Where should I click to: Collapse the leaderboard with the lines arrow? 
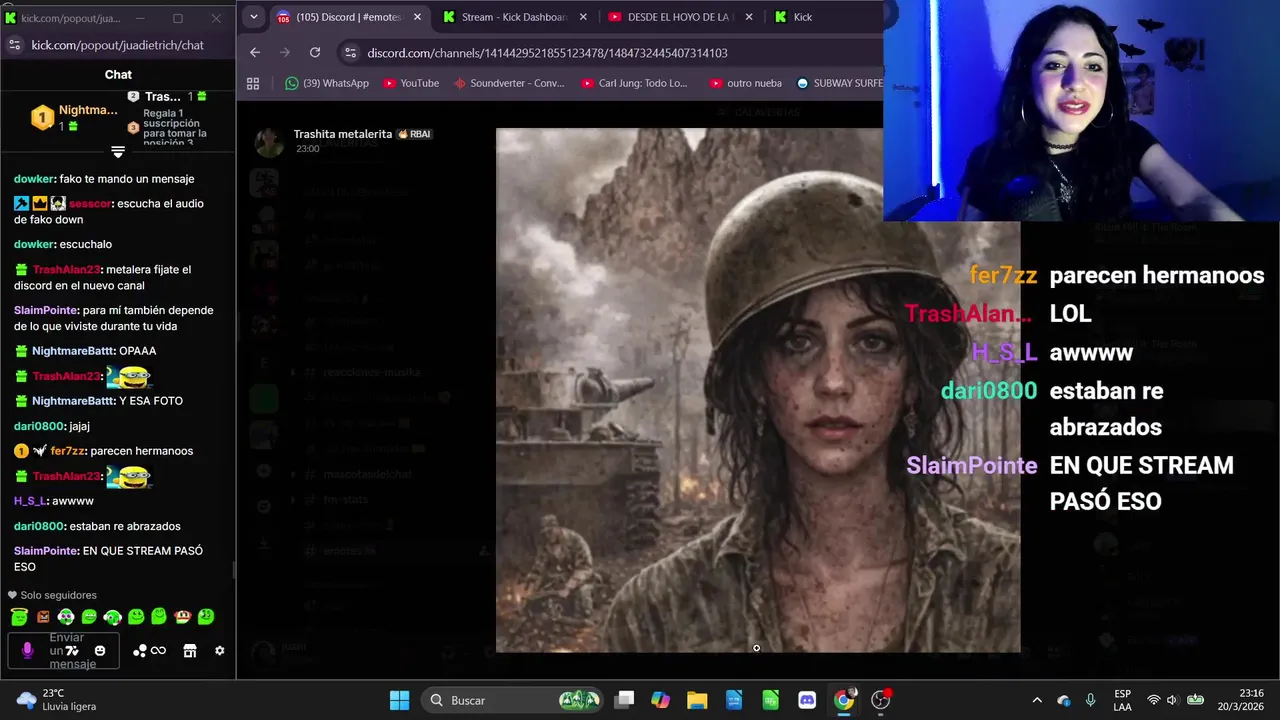118,152
